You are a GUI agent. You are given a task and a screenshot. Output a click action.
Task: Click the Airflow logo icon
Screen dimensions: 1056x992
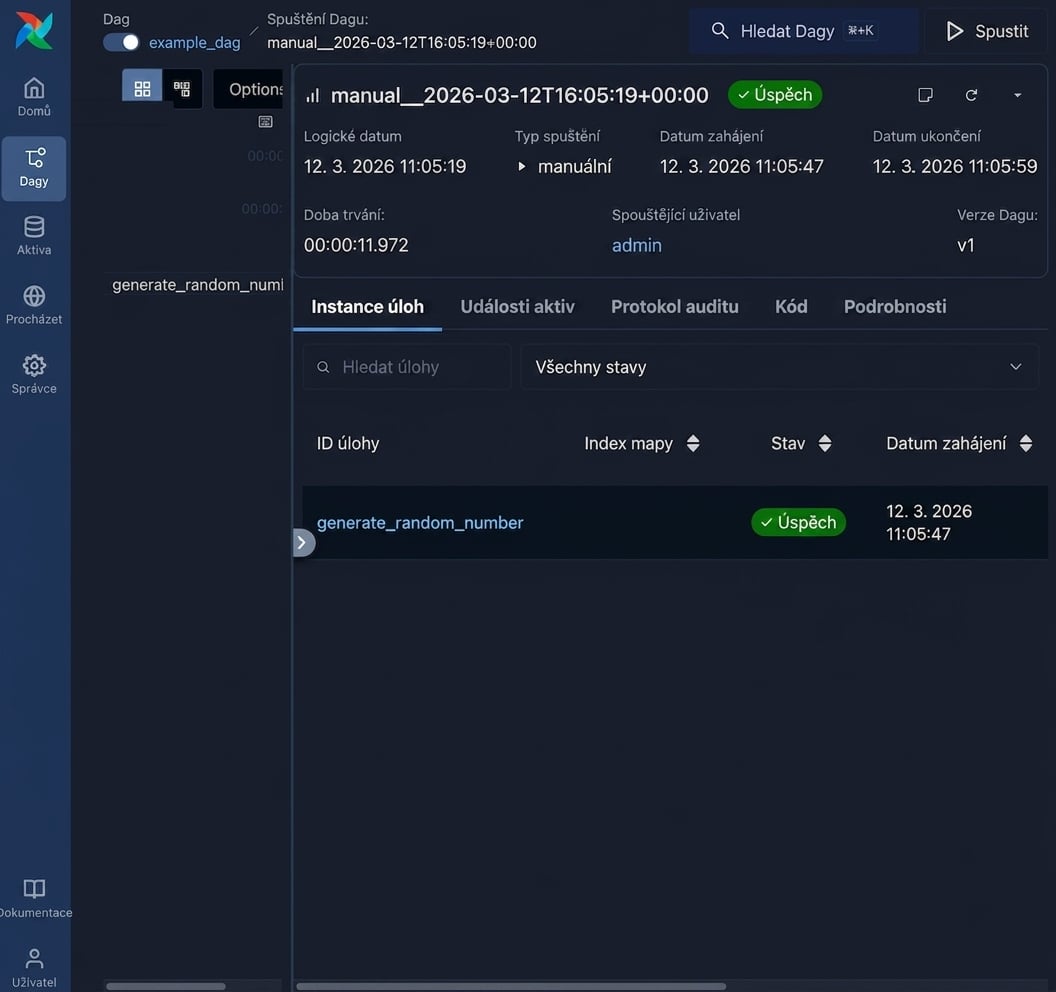(x=34, y=31)
